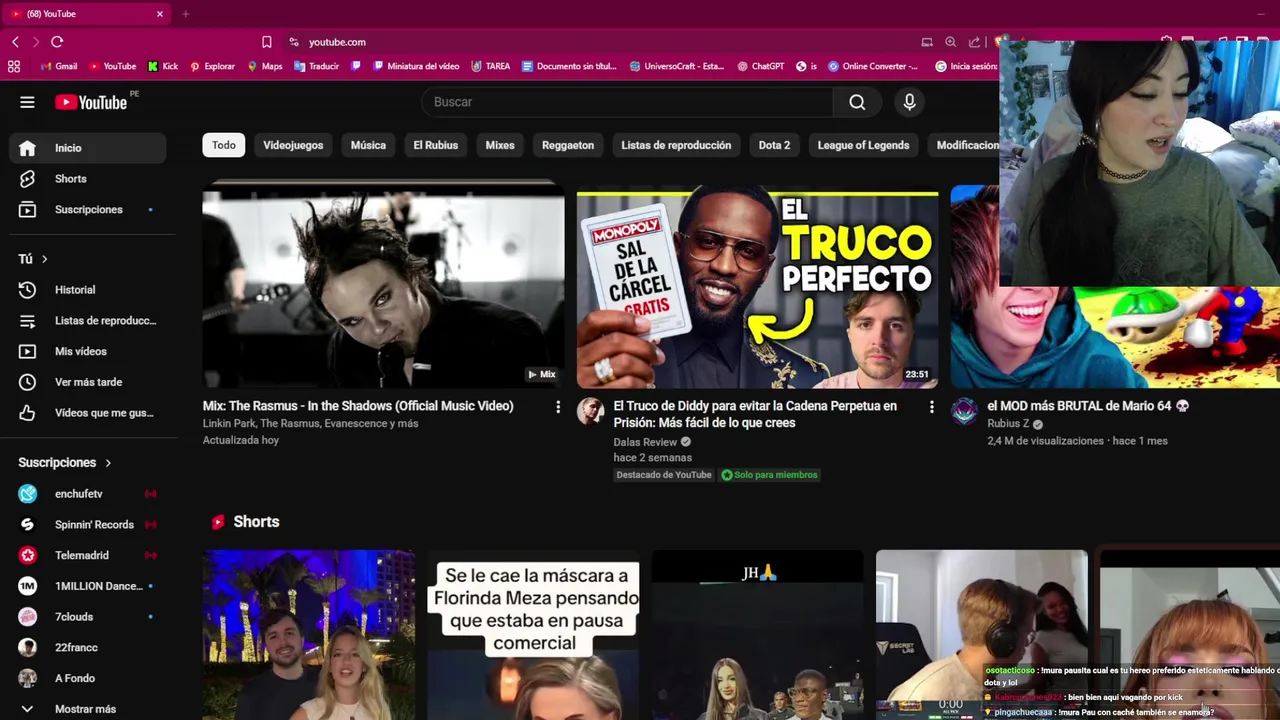Expand the Tú section
Viewport: 1280px width, 720px height.
click(33, 259)
